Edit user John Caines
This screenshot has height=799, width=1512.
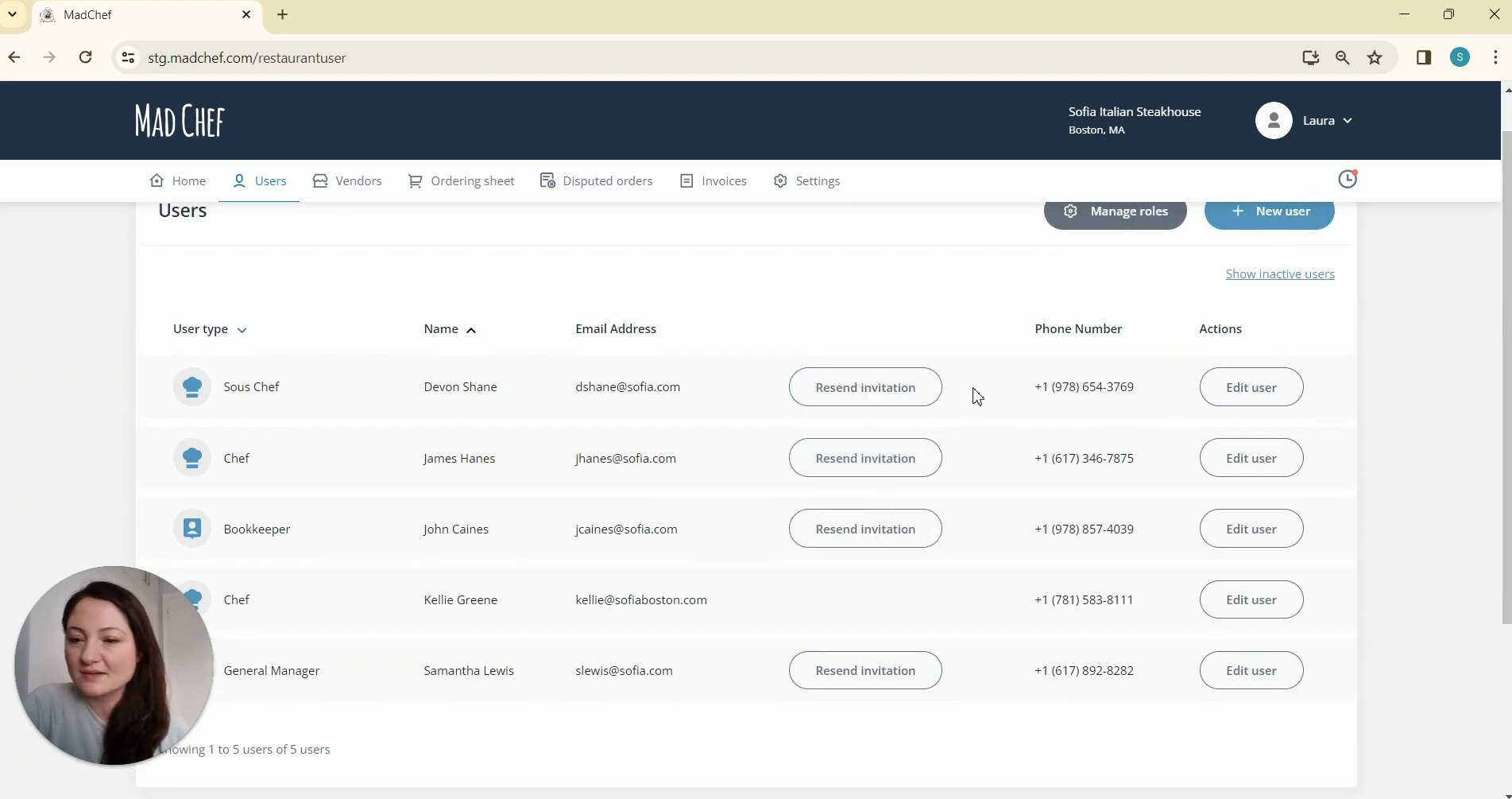pos(1251,529)
